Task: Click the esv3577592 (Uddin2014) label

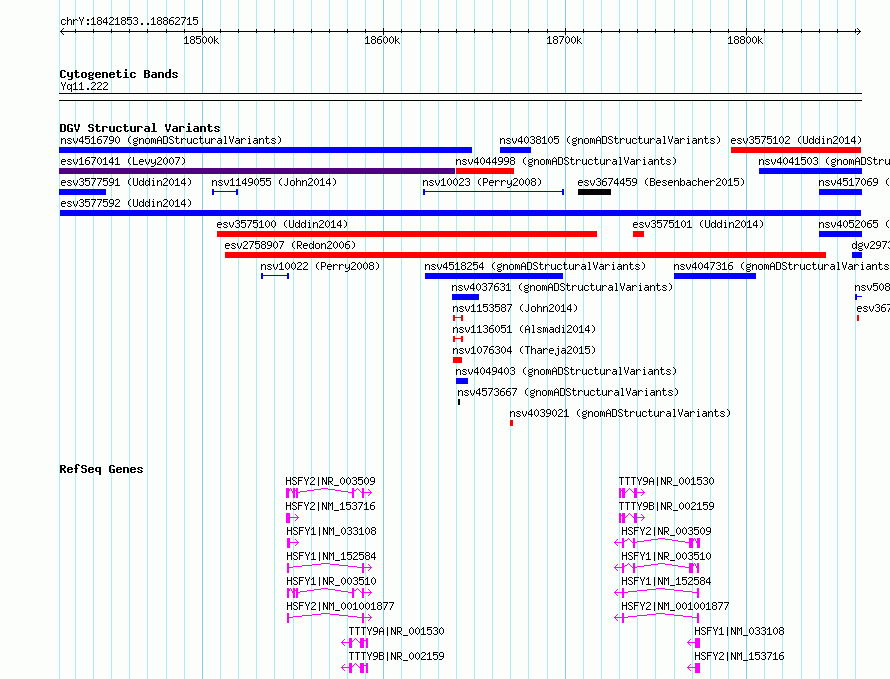Action: [x=126, y=203]
